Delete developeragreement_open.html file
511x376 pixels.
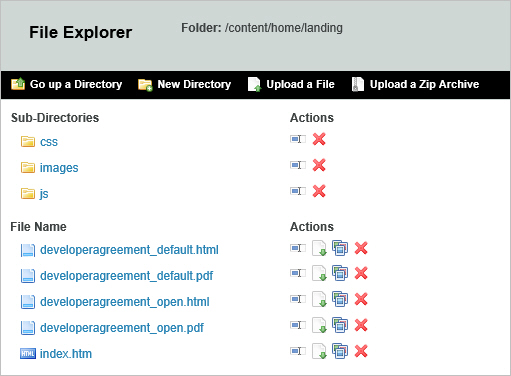pos(361,299)
